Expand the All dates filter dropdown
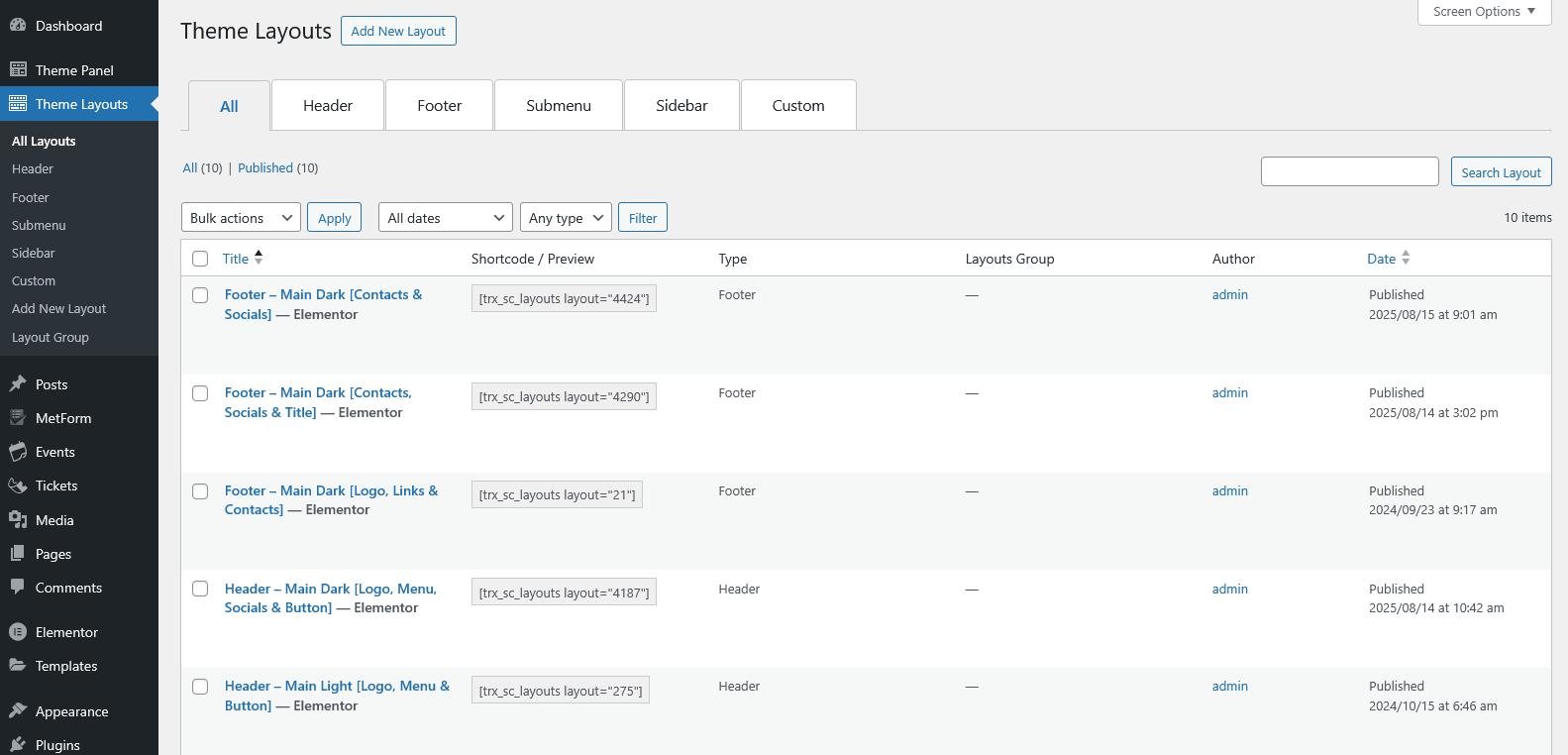This screenshot has width=1568, height=755. pyautogui.click(x=445, y=218)
